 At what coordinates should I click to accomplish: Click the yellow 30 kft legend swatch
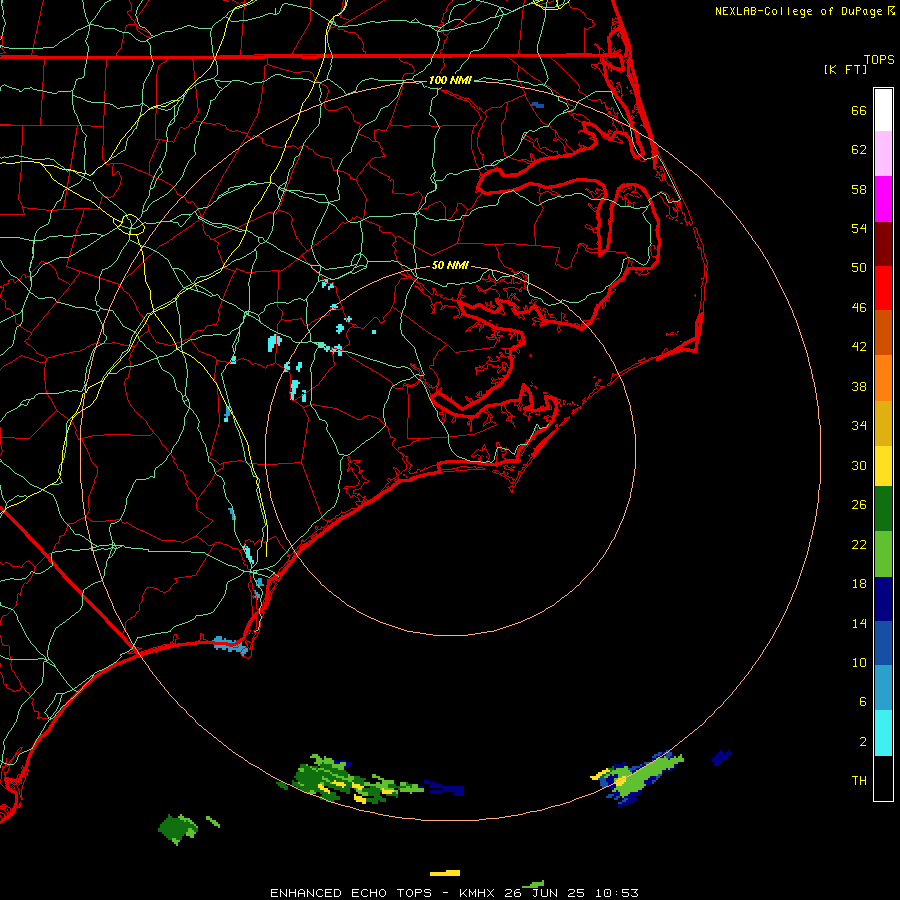click(883, 466)
